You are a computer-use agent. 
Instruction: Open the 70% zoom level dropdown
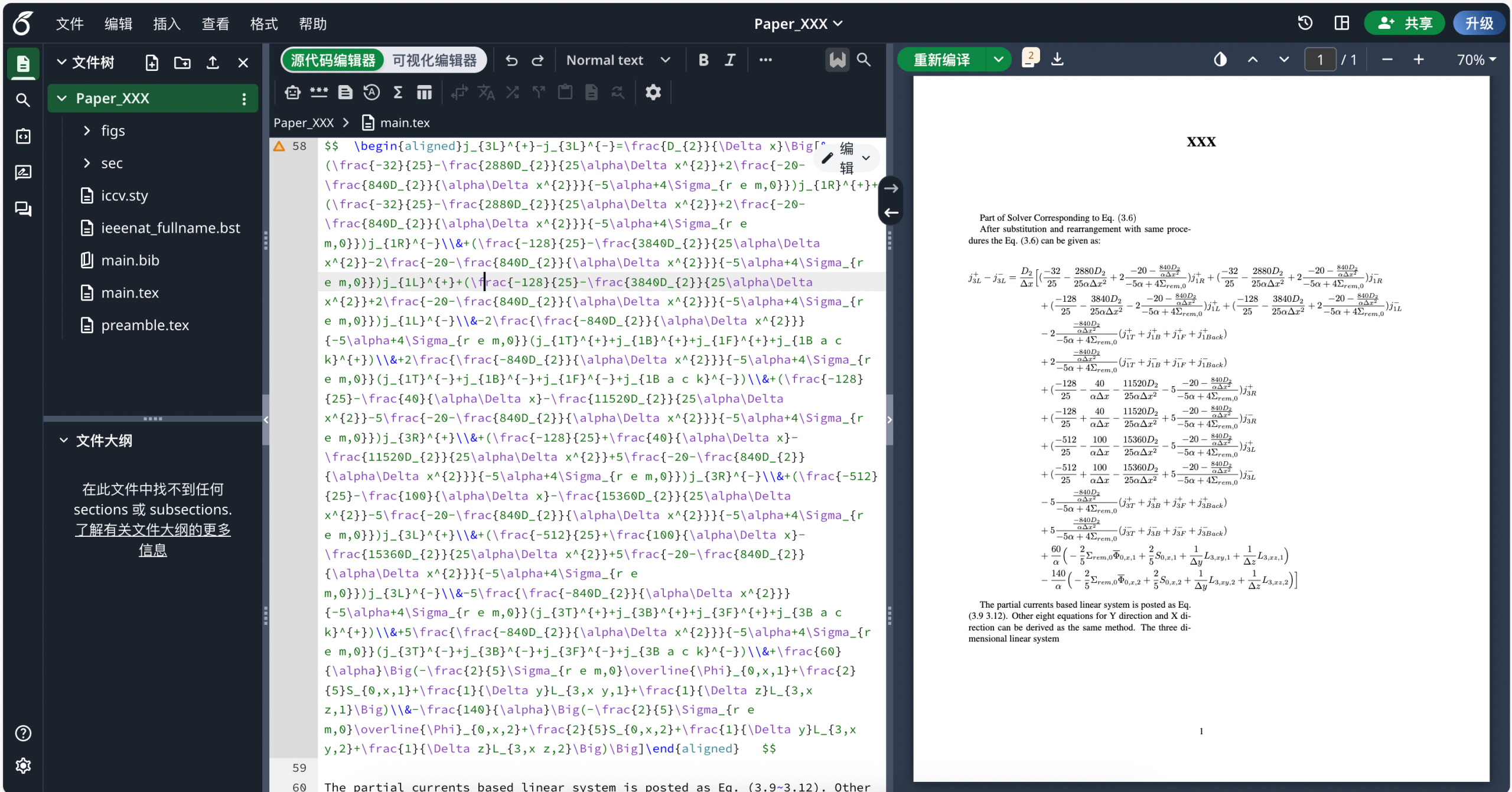tap(1476, 60)
